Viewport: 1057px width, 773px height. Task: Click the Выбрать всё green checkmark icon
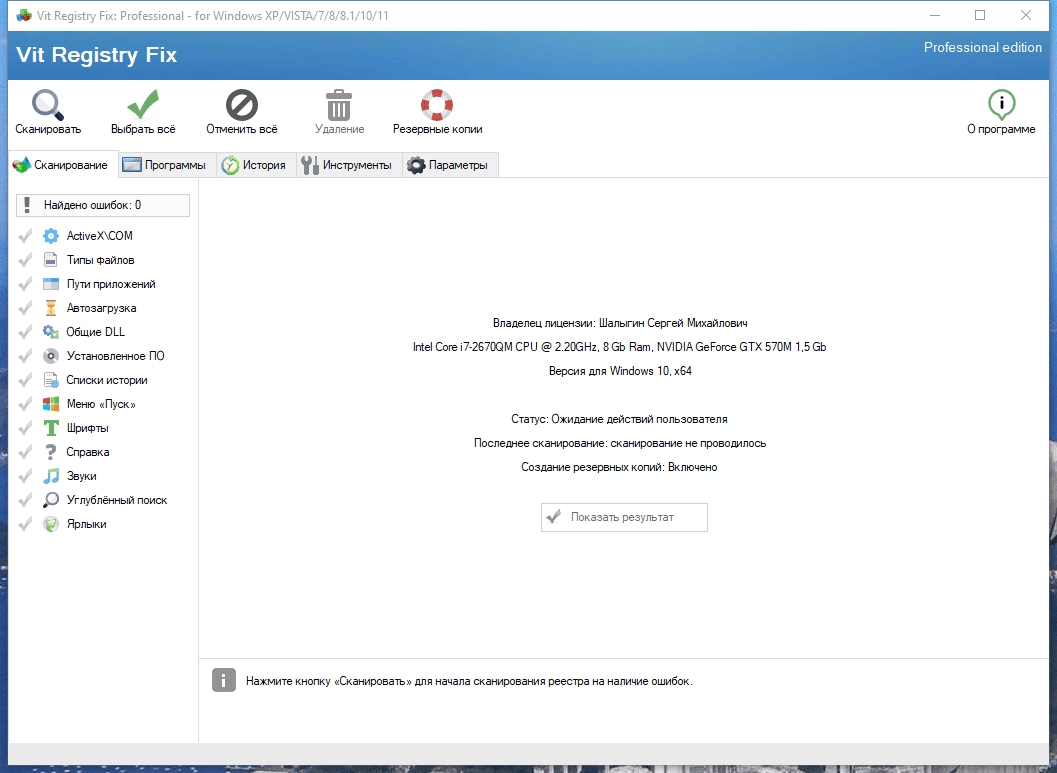pos(143,104)
